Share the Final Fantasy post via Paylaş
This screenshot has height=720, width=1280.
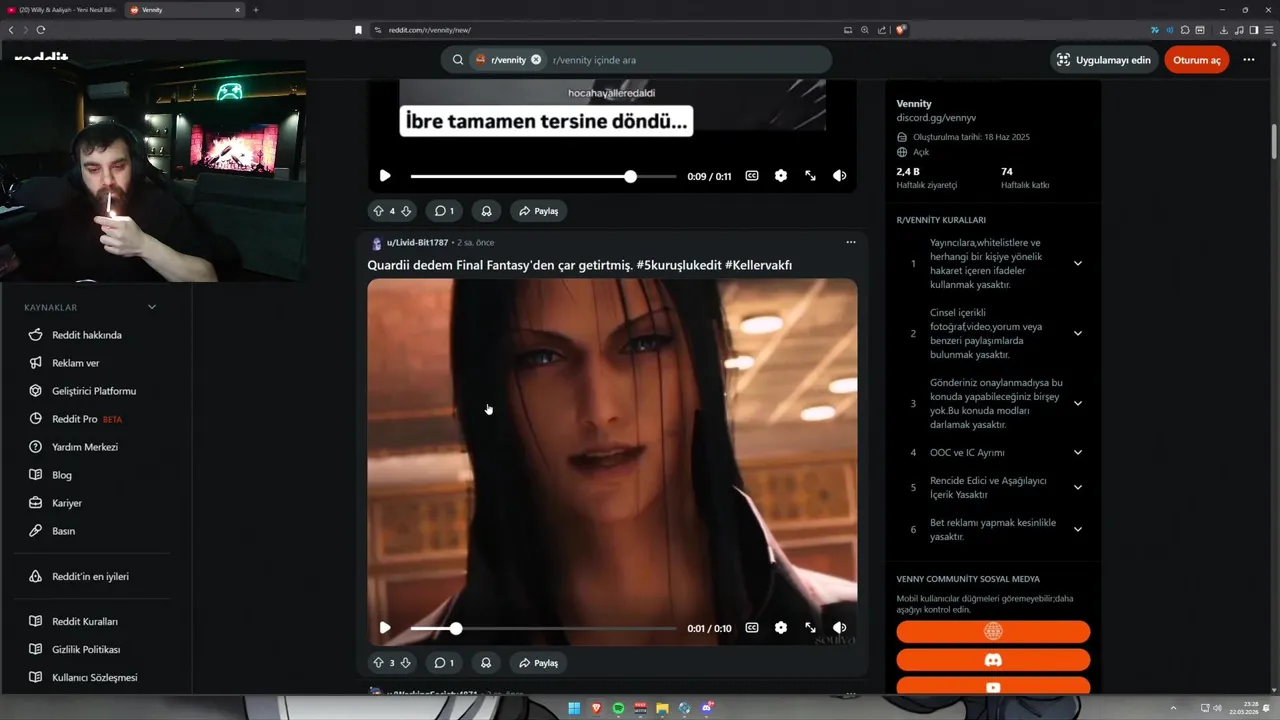[538, 663]
